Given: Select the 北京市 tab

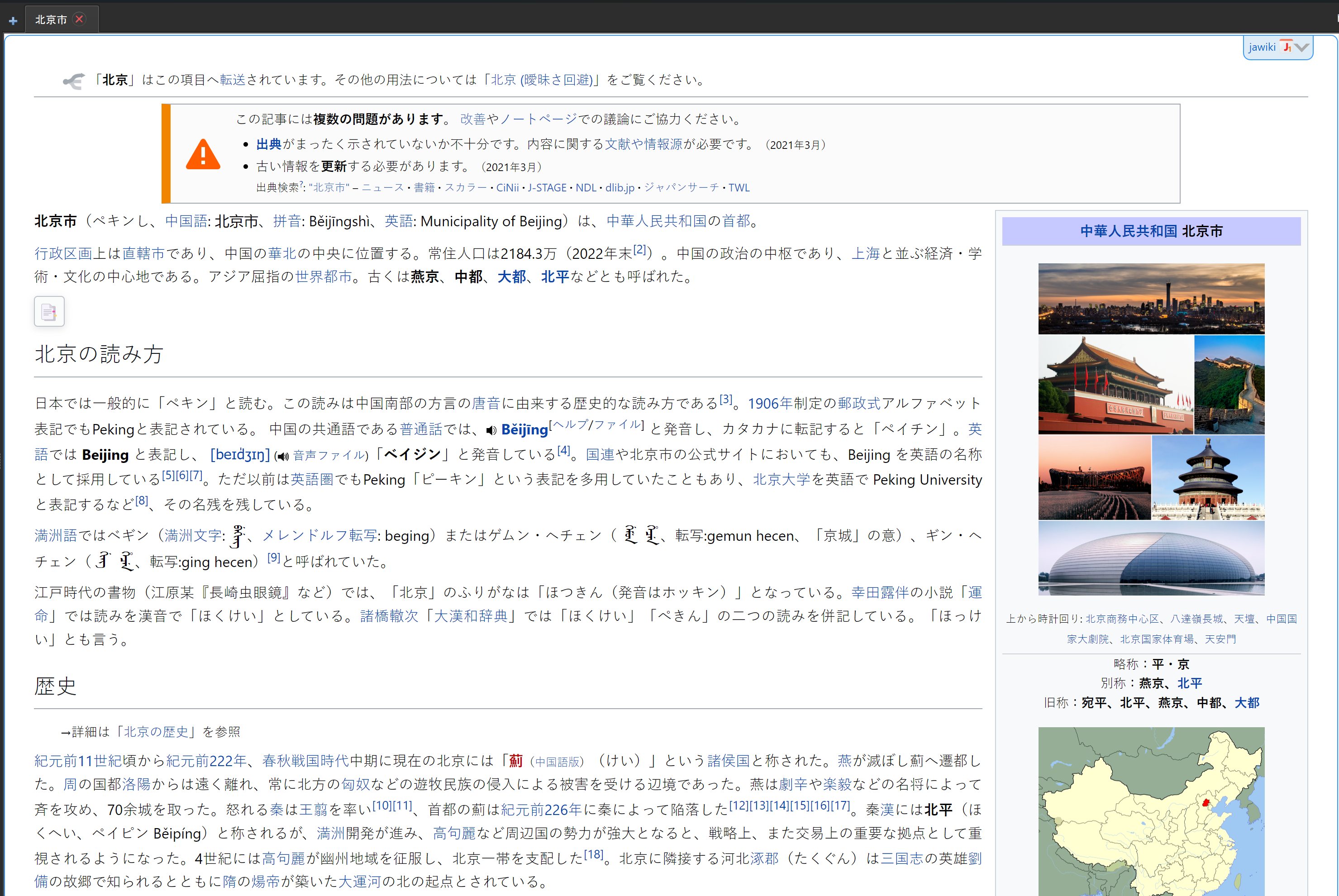Looking at the screenshot, I should click(x=51, y=19).
